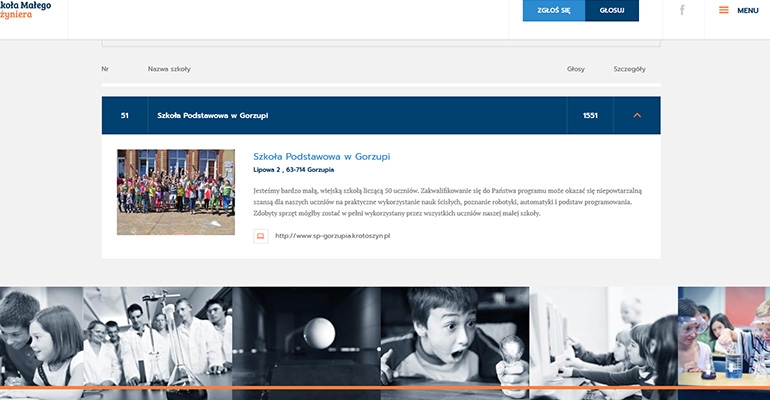Select the school name in the blue row bar
Image resolution: width=770 pixels, height=400 pixels.
pyautogui.click(x=212, y=115)
